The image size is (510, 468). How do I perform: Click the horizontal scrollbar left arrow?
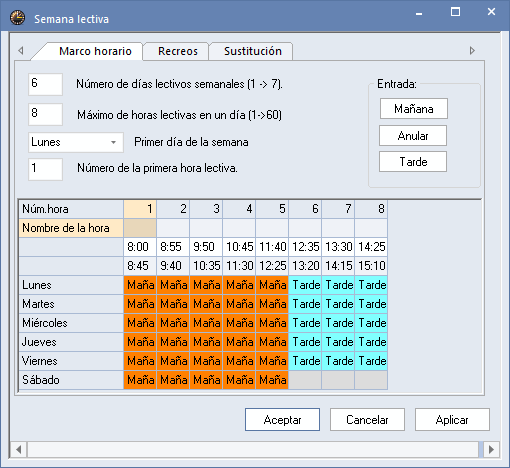[19, 449]
